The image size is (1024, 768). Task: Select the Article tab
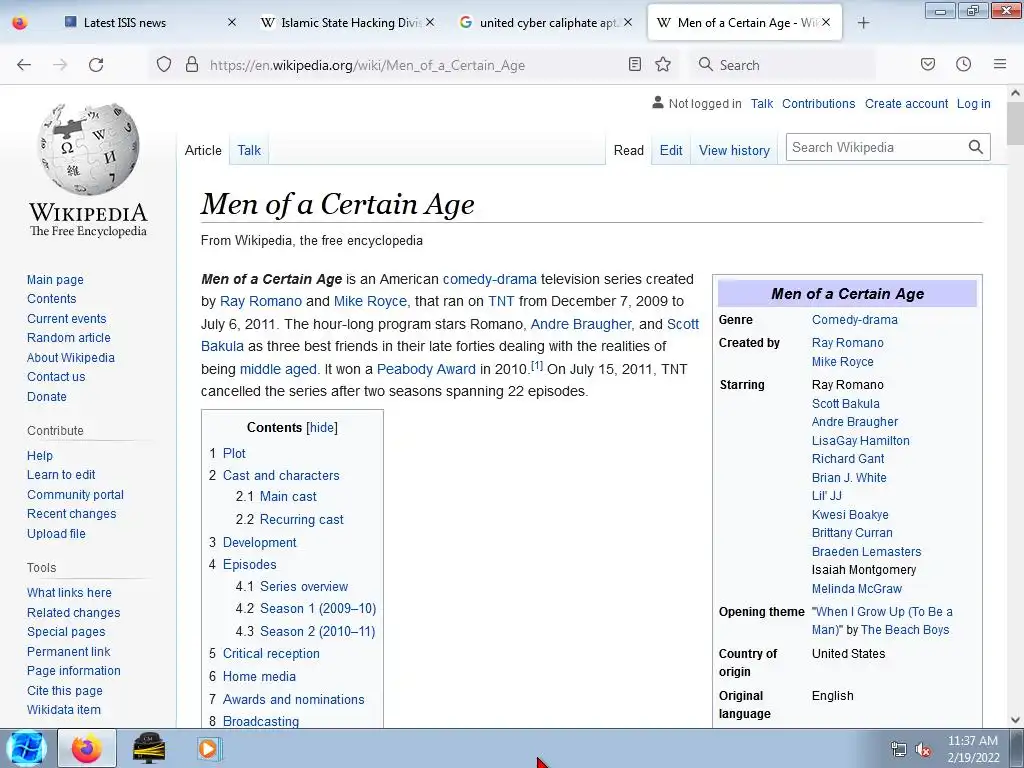pyautogui.click(x=203, y=150)
